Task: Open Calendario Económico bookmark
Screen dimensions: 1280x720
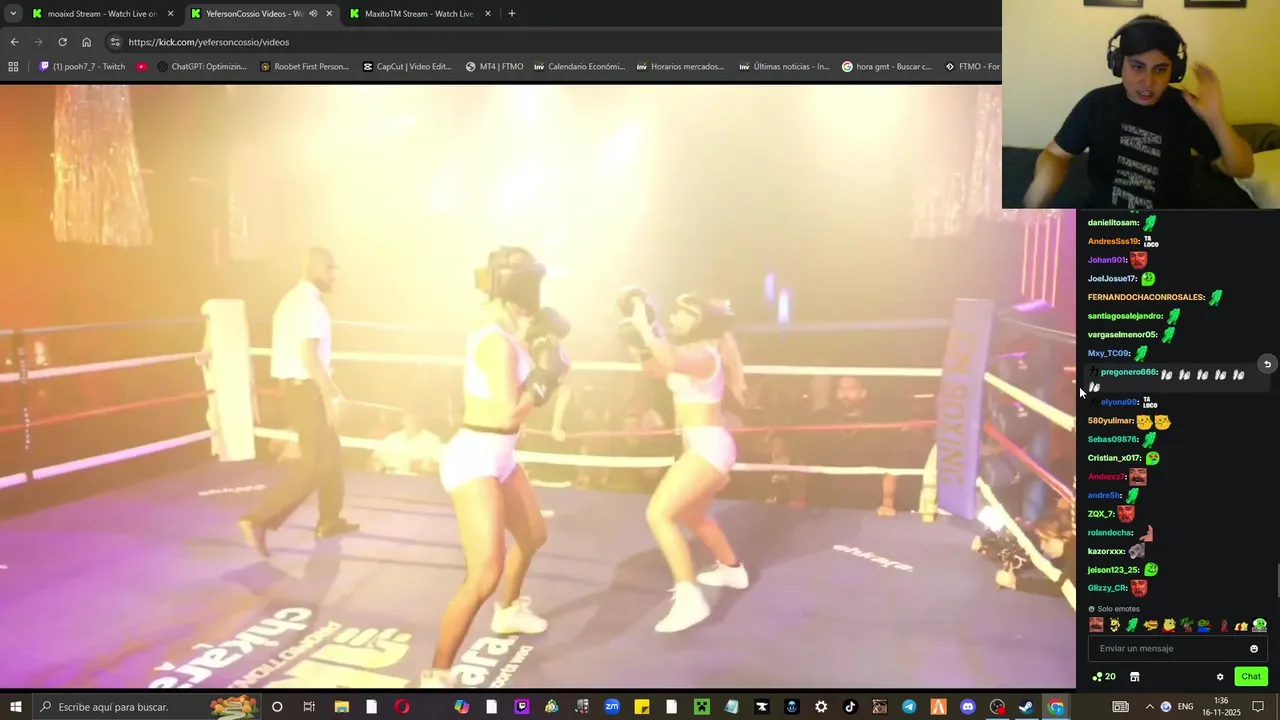Action: 579,67
